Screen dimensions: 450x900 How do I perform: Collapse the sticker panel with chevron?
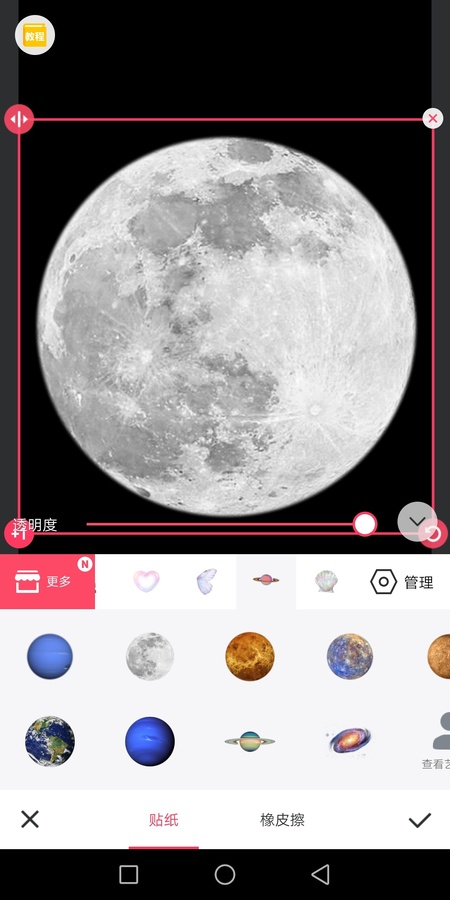coord(417,521)
